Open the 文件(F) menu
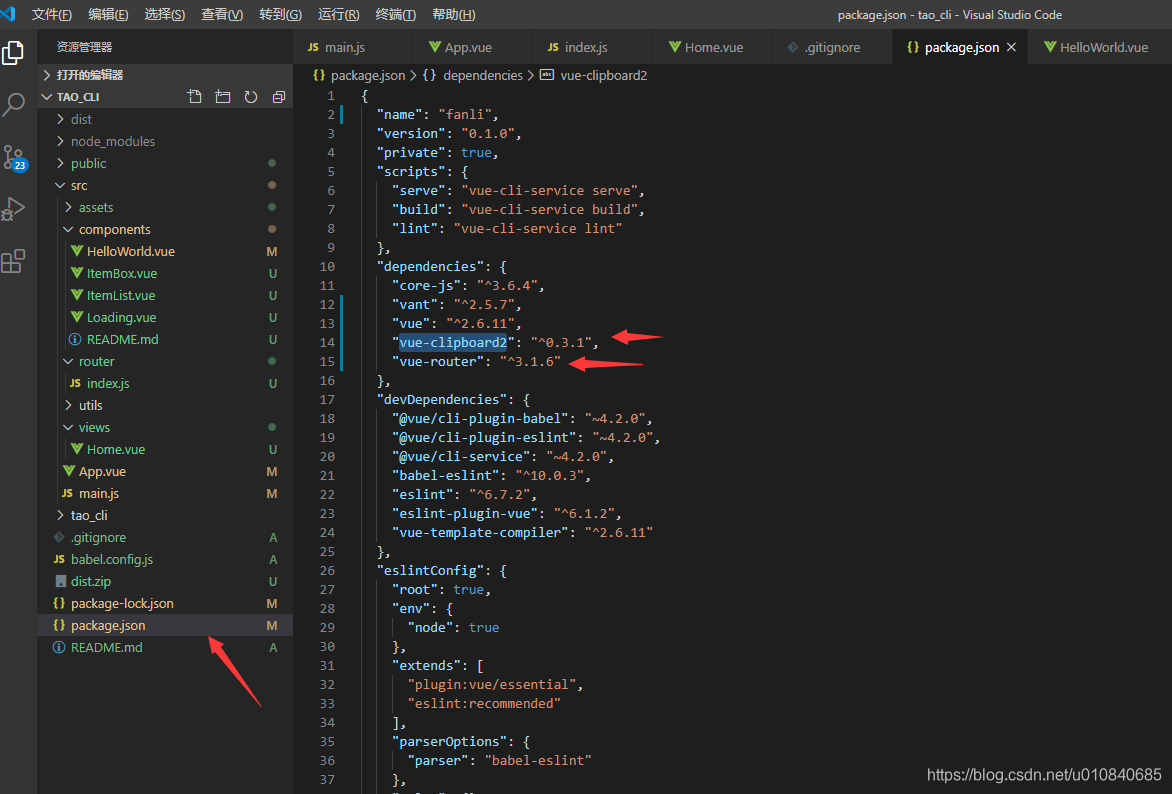The height and width of the screenshot is (794, 1172). 52,14
